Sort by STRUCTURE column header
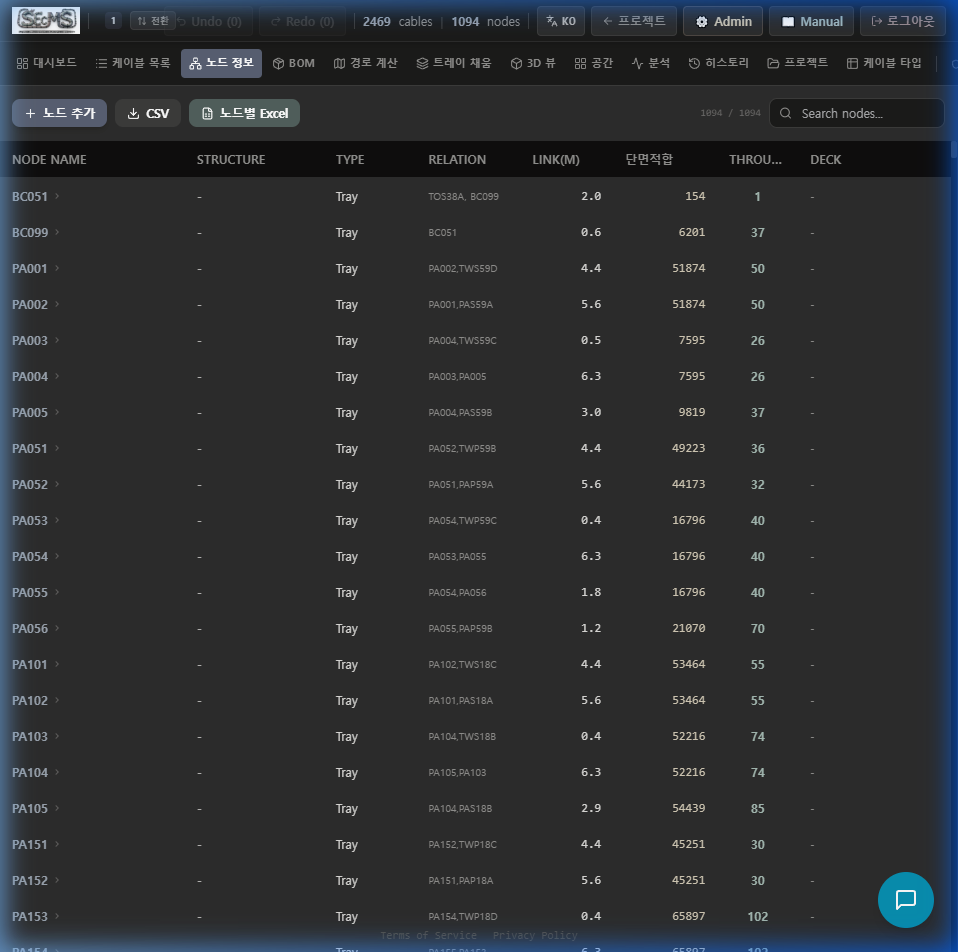 [231, 159]
